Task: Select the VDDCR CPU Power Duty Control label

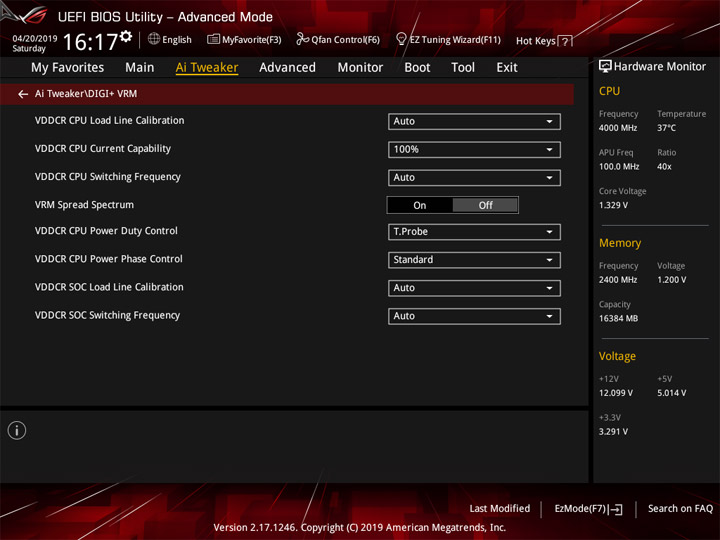Action: click(x=106, y=231)
